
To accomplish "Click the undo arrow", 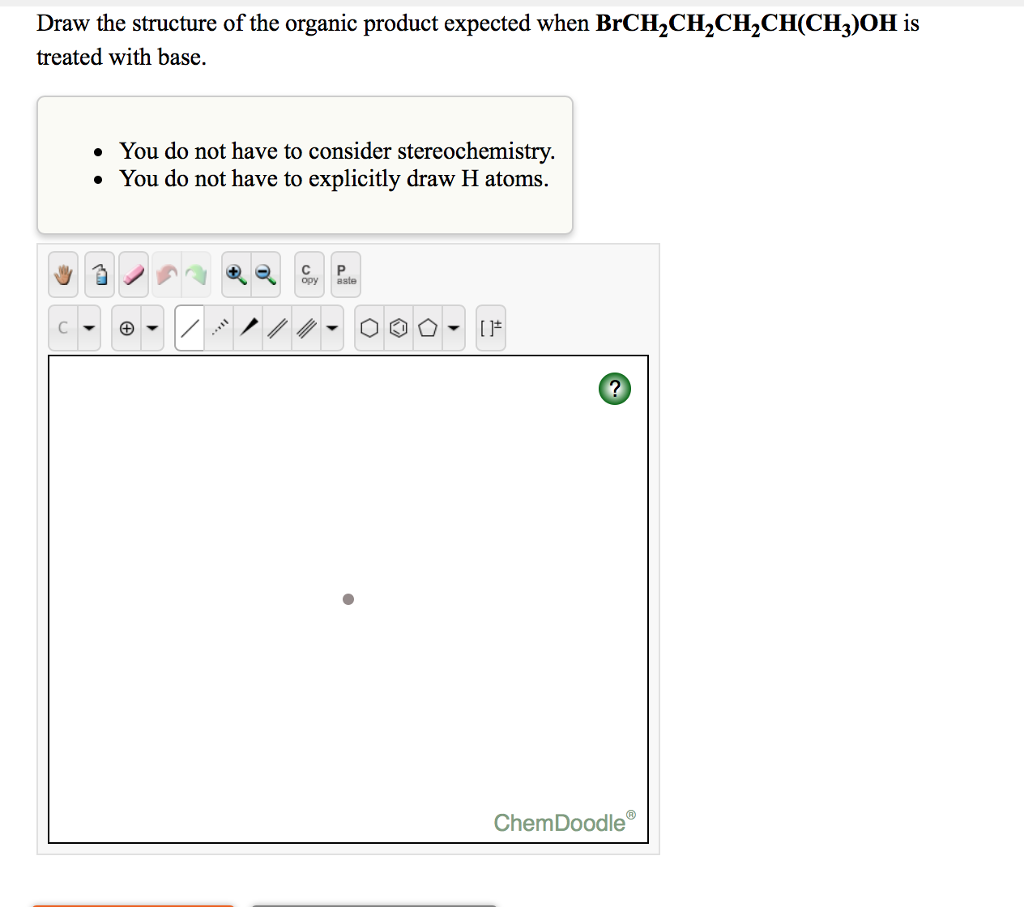I will click(166, 273).
